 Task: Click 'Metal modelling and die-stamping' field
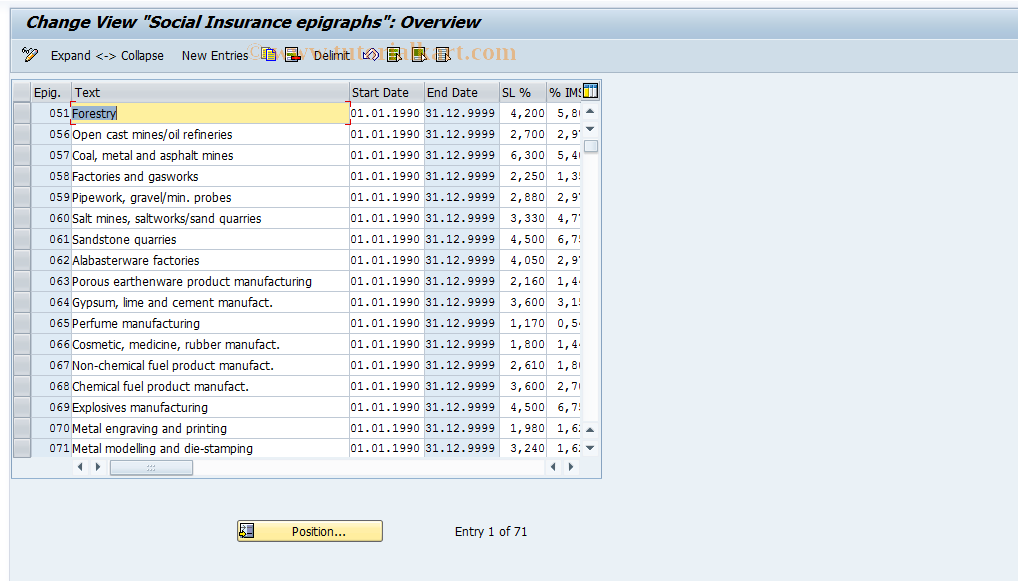click(210, 449)
